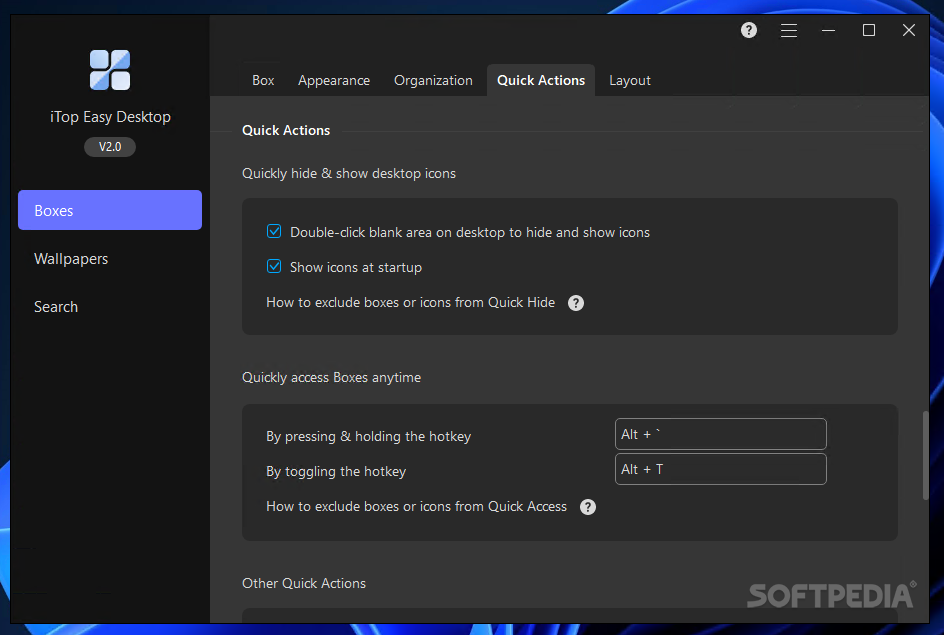
Task: Toggle Show icons at startup checkbox
Action: click(x=274, y=266)
